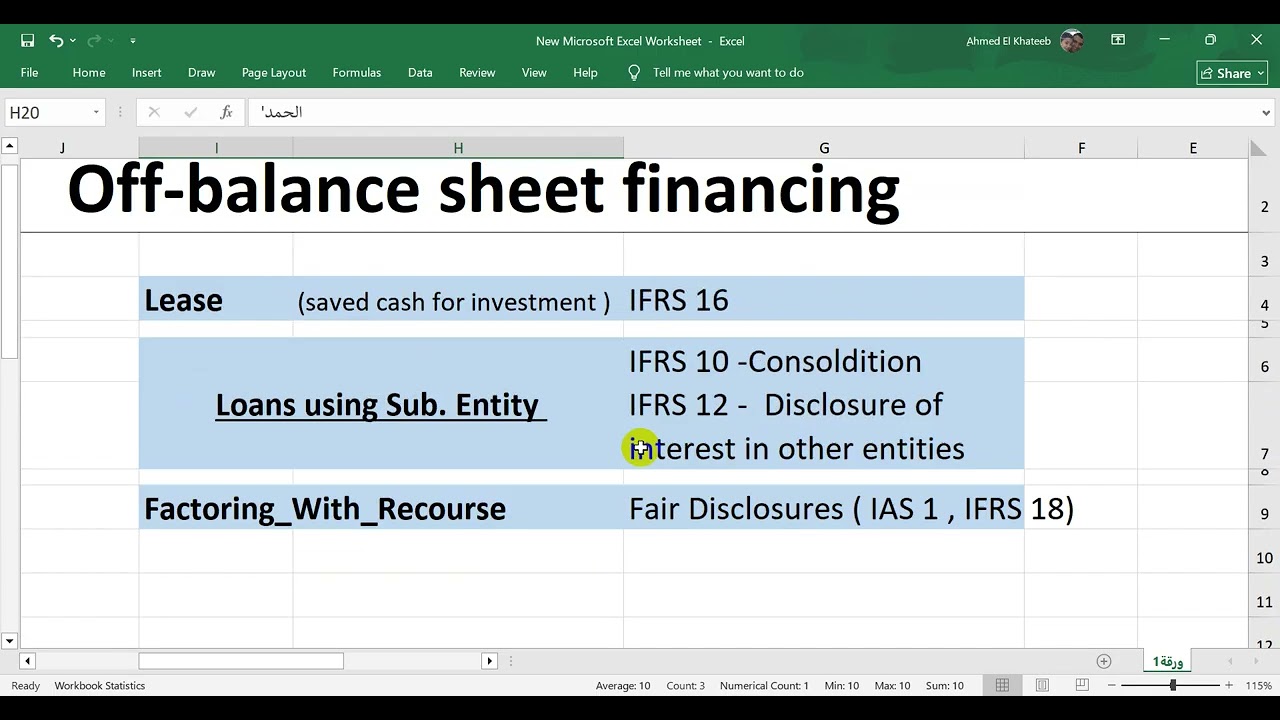Open the File menu

[29, 72]
